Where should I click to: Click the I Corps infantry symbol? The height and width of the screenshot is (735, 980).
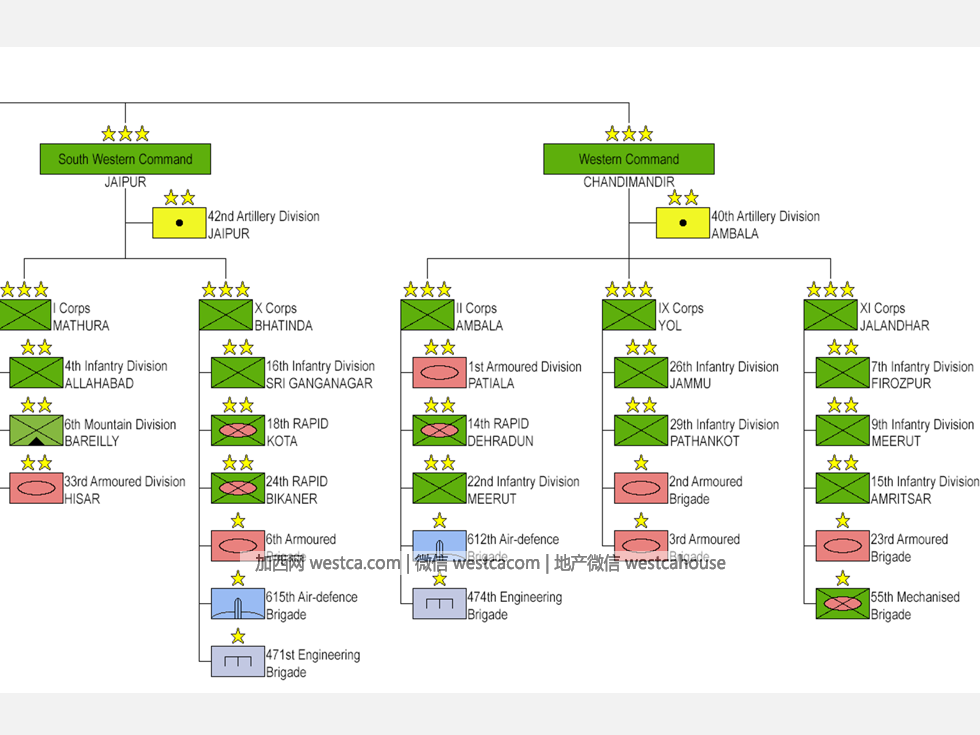pyautogui.click(x=25, y=315)
